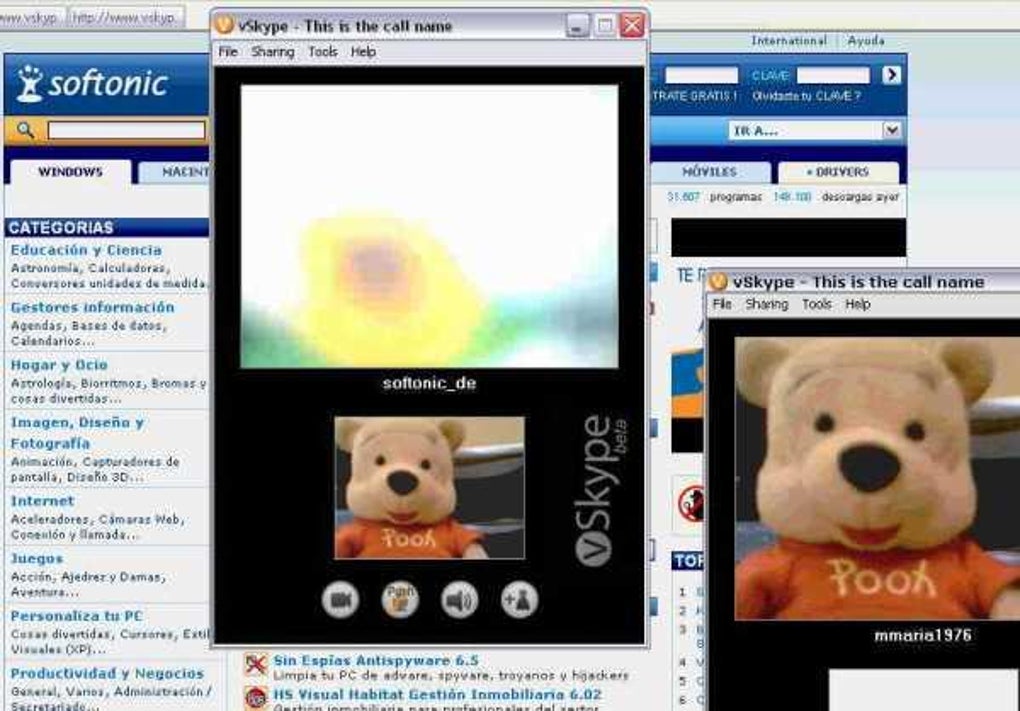Click the HS Visual Habitat program icon
Screen dimensions: 1020x711
tap(256, 697)
